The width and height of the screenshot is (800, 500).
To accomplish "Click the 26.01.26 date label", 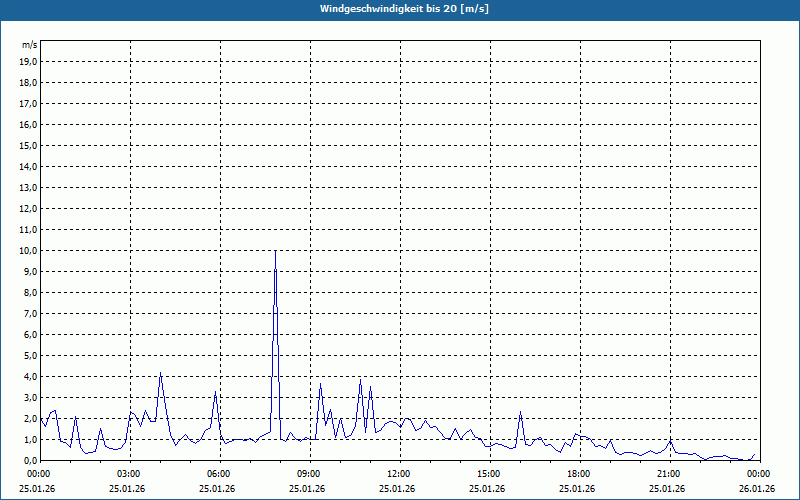I will 757,489.
